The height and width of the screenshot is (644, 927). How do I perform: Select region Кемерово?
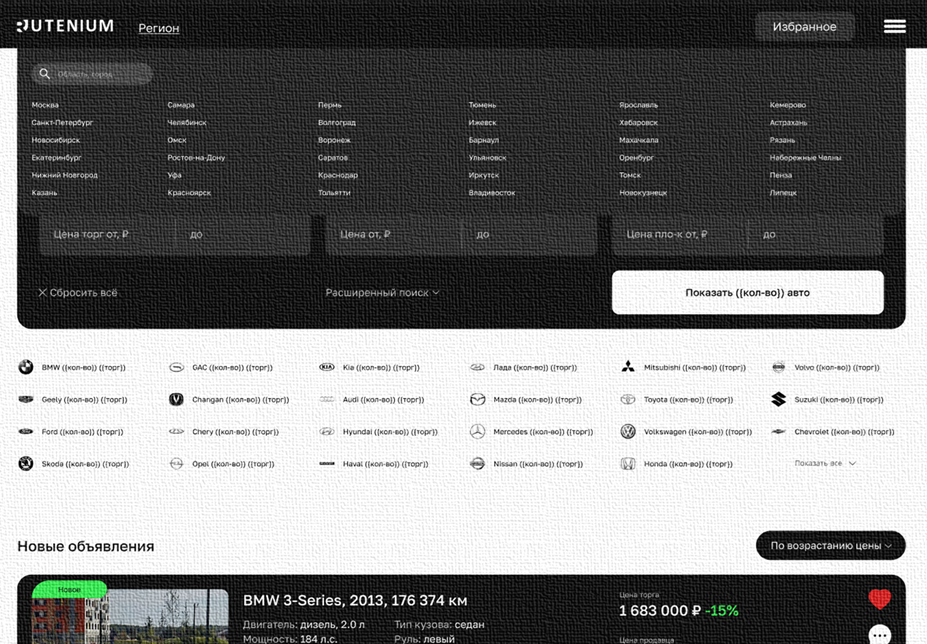point(787,105)
